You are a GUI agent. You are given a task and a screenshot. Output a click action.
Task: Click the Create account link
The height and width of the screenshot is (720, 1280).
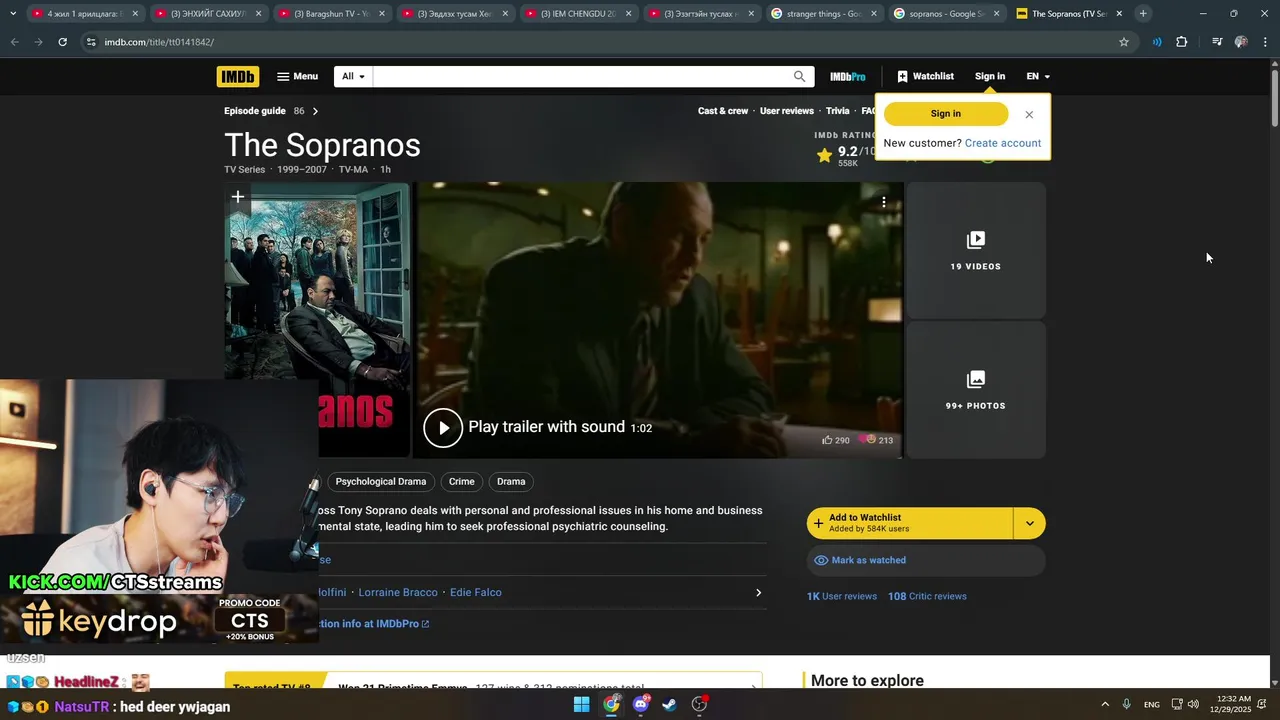pyautogui.click(x=1003, y=143)
